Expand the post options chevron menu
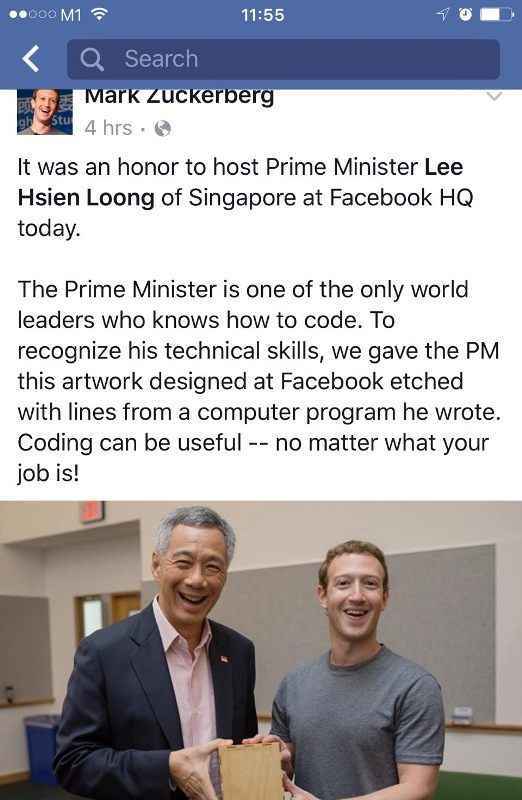 [x=494, y=96]
